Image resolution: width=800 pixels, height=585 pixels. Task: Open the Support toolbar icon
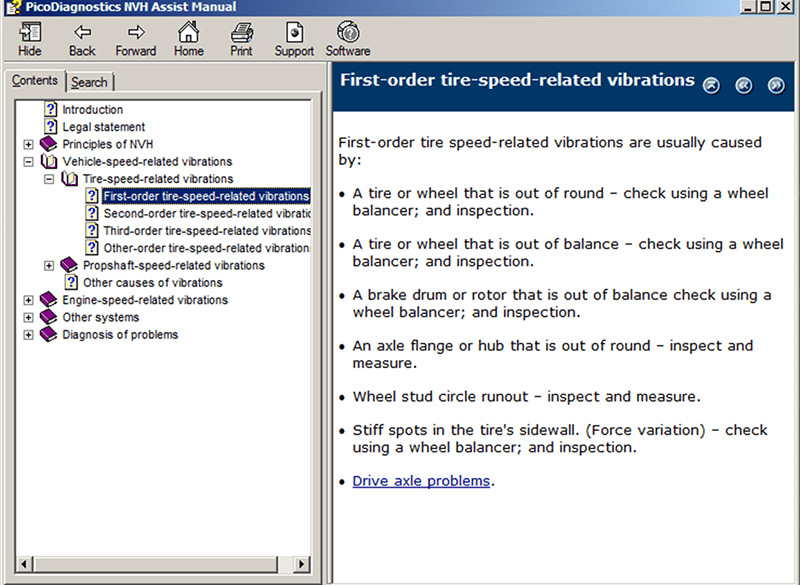tap(294, 39)
